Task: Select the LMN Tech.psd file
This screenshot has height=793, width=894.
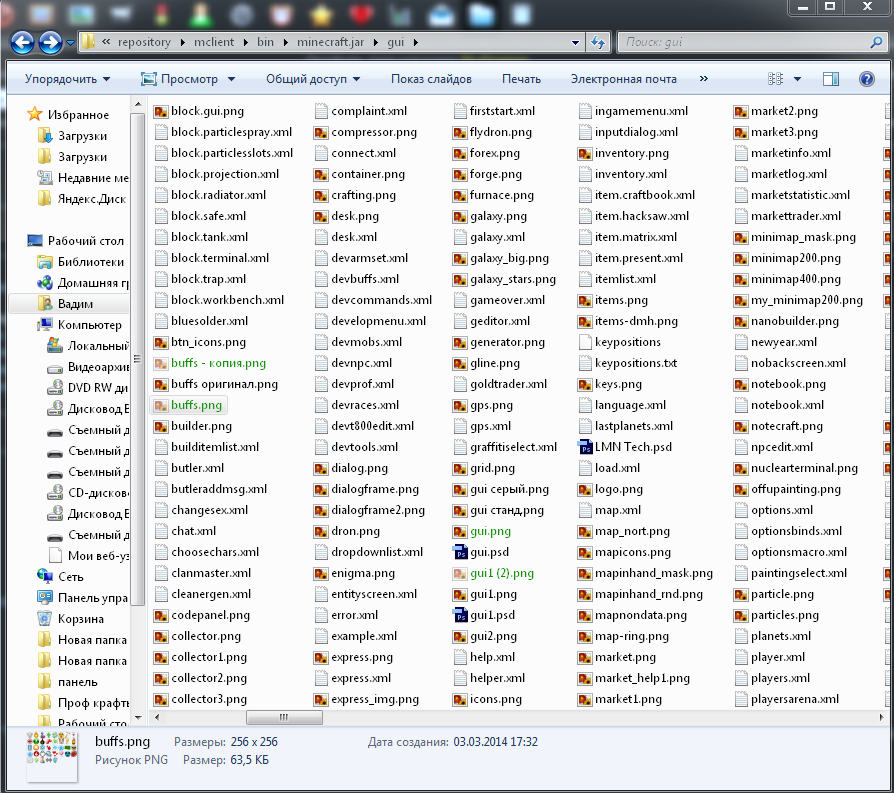Action: coord(633,447)
